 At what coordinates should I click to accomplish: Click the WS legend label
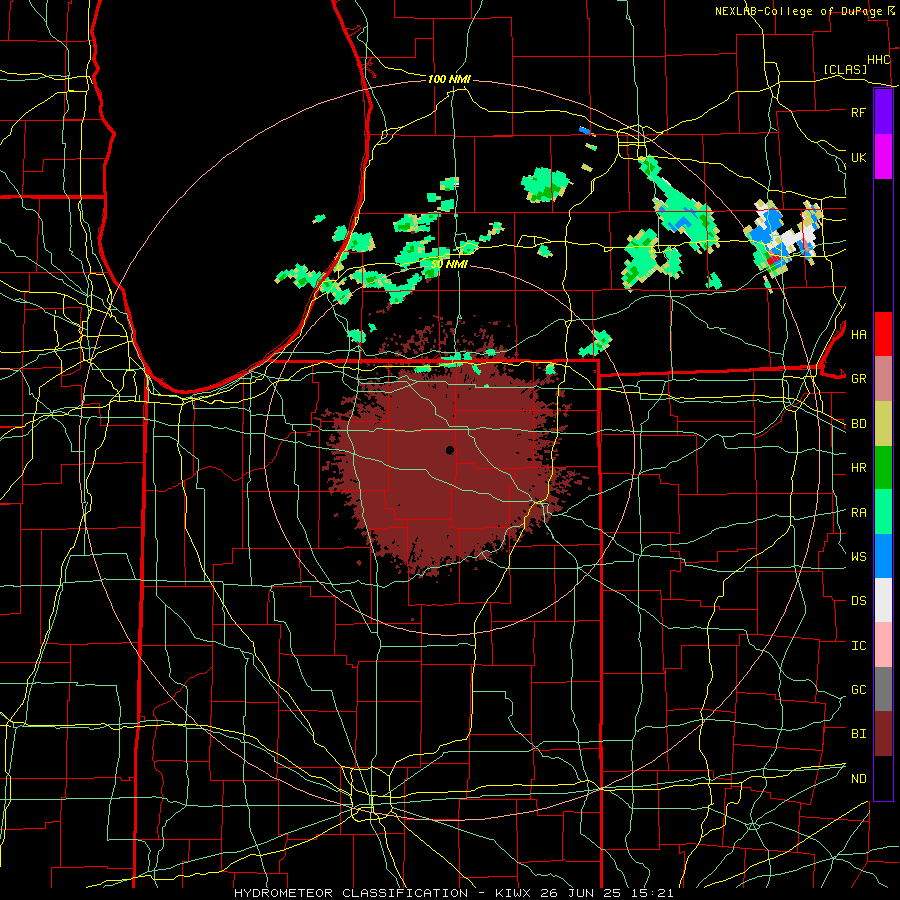click(x=858, y=556)
